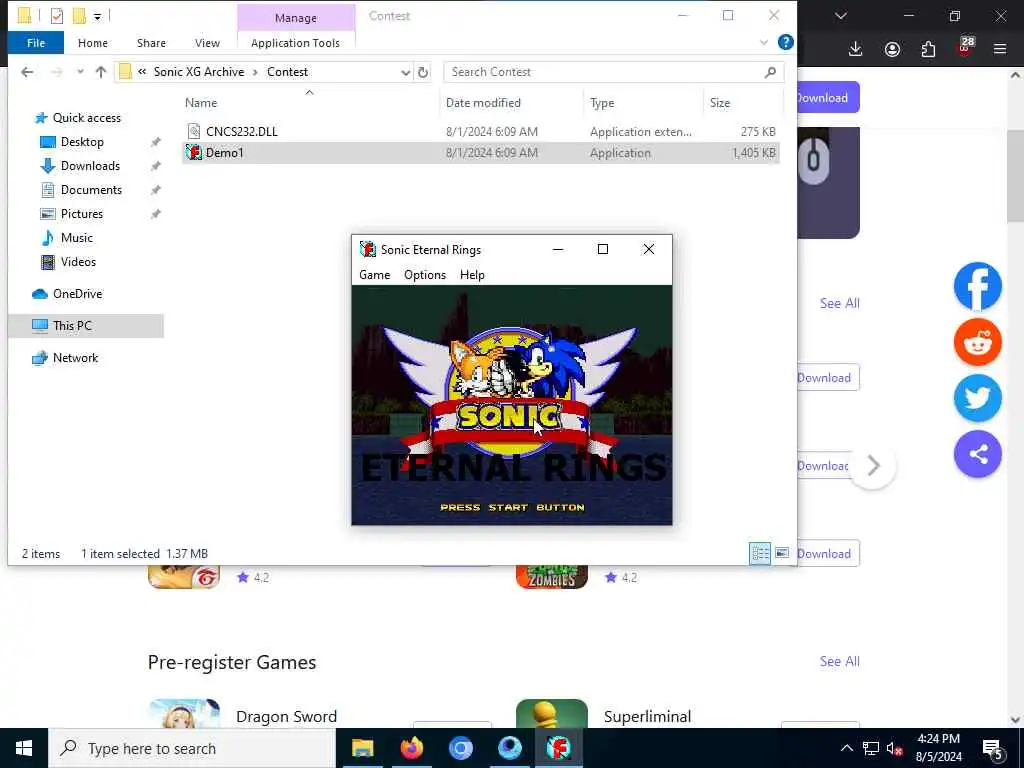Viewport: 1024px width, 768px height.
Task: Expand the address bar history dropdown
Action: click(406, 72)
